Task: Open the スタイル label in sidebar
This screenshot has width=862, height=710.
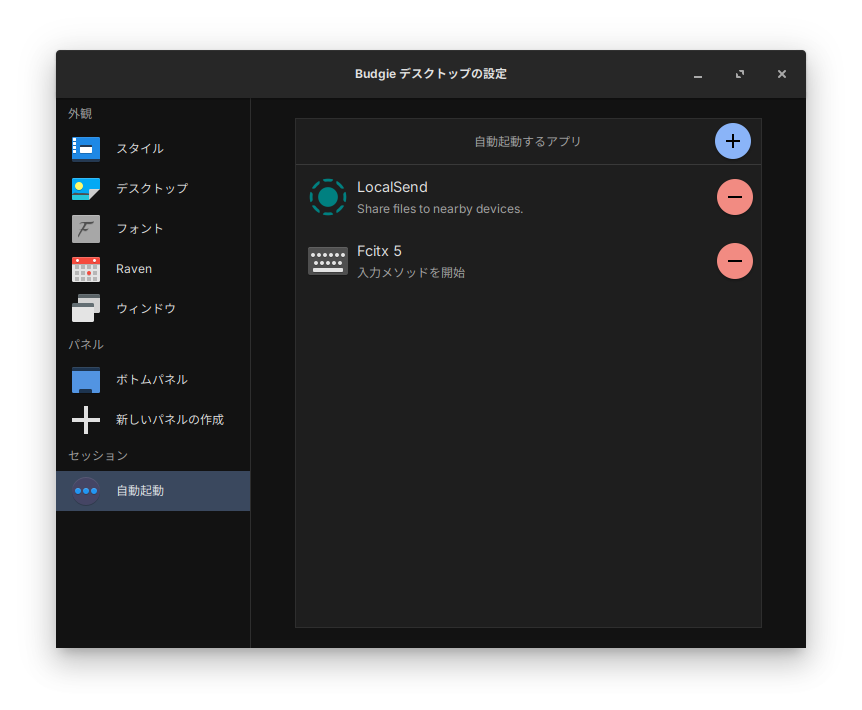Action: (140, 148)
